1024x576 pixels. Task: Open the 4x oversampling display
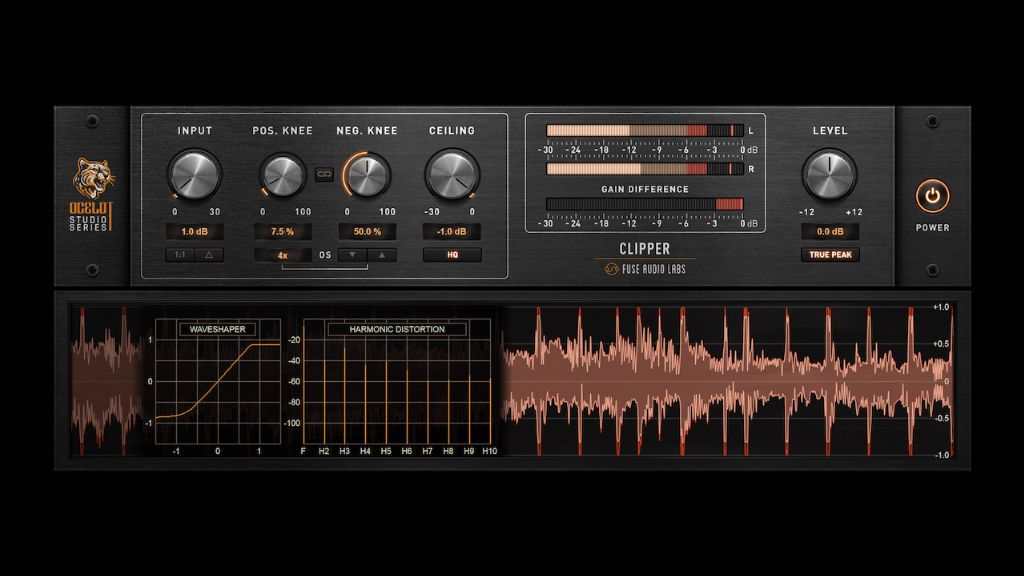point(282,255)
